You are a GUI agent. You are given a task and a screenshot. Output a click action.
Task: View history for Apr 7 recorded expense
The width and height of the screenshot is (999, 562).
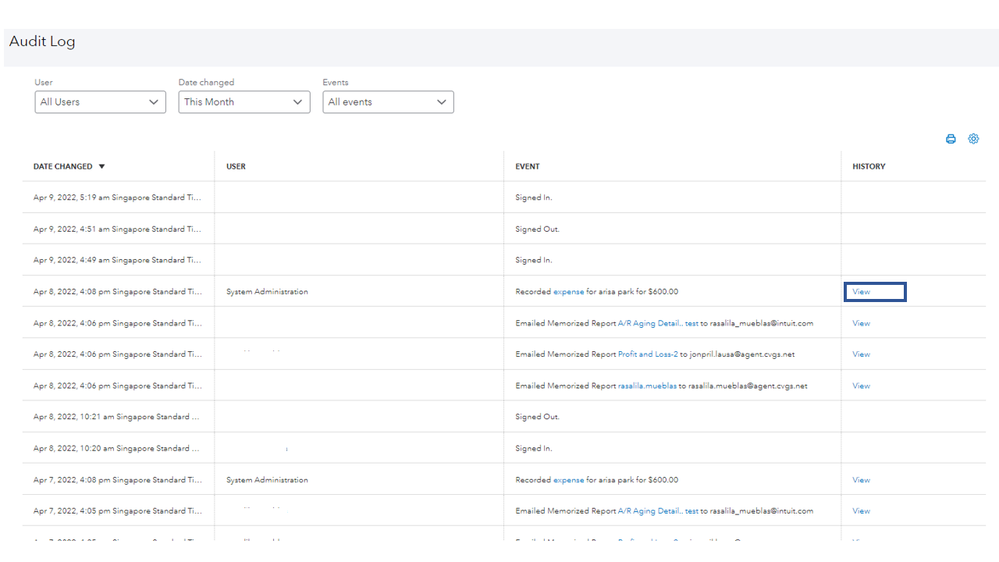point(861,480)
